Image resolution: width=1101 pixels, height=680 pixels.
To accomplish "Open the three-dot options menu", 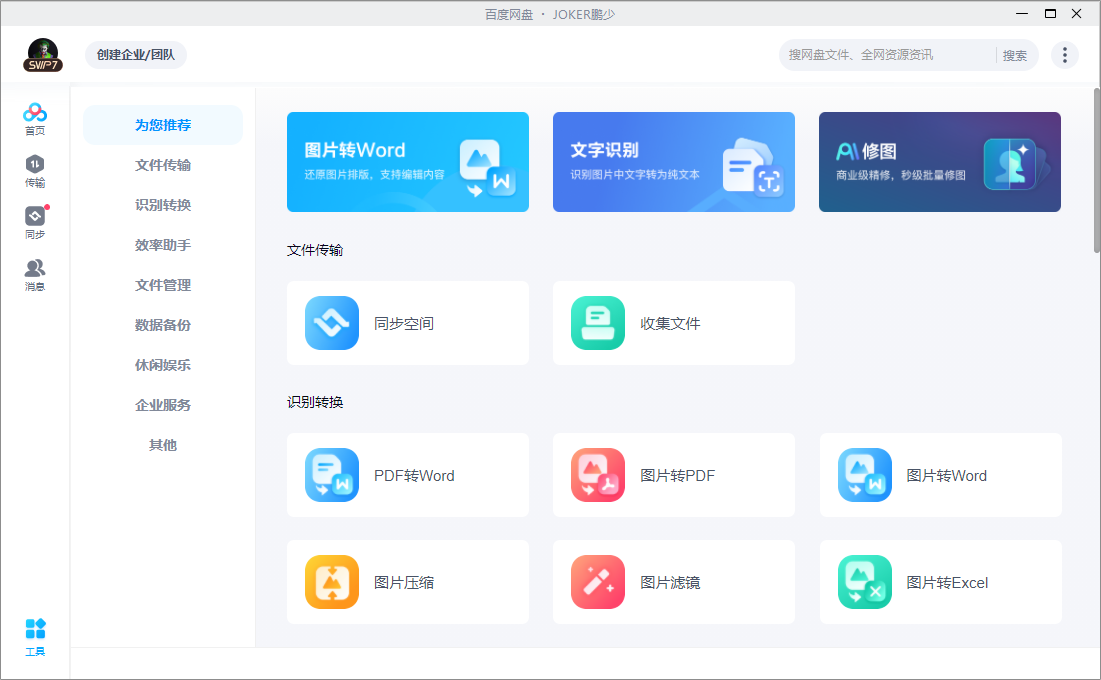I will [1064, 55].
